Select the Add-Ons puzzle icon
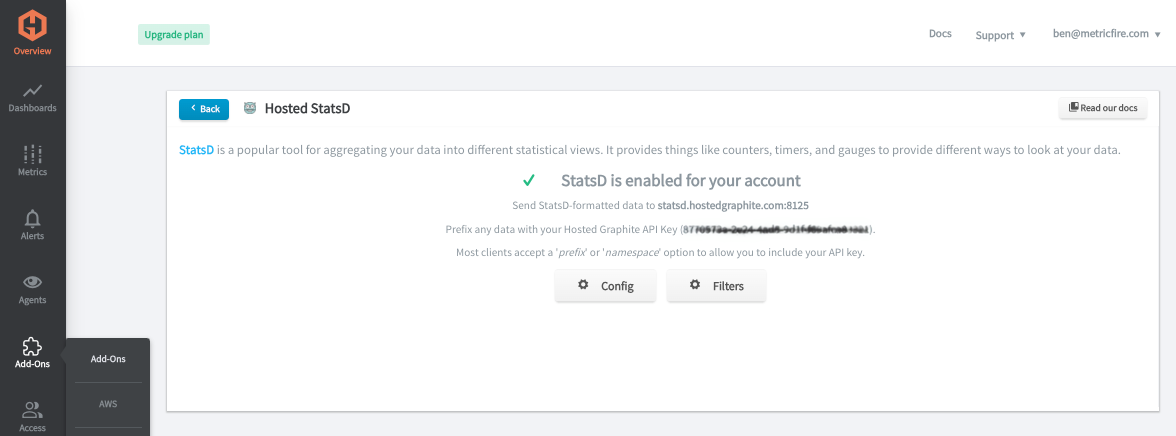 (32, 347)
